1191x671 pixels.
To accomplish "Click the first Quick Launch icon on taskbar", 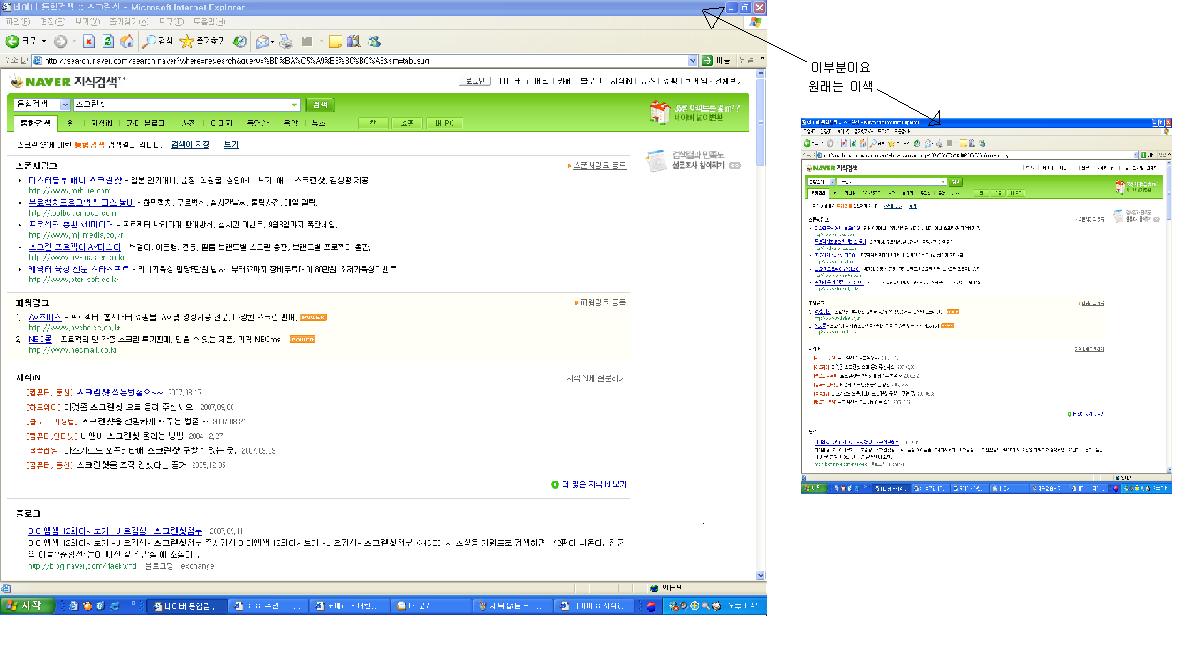I will 73,606.
